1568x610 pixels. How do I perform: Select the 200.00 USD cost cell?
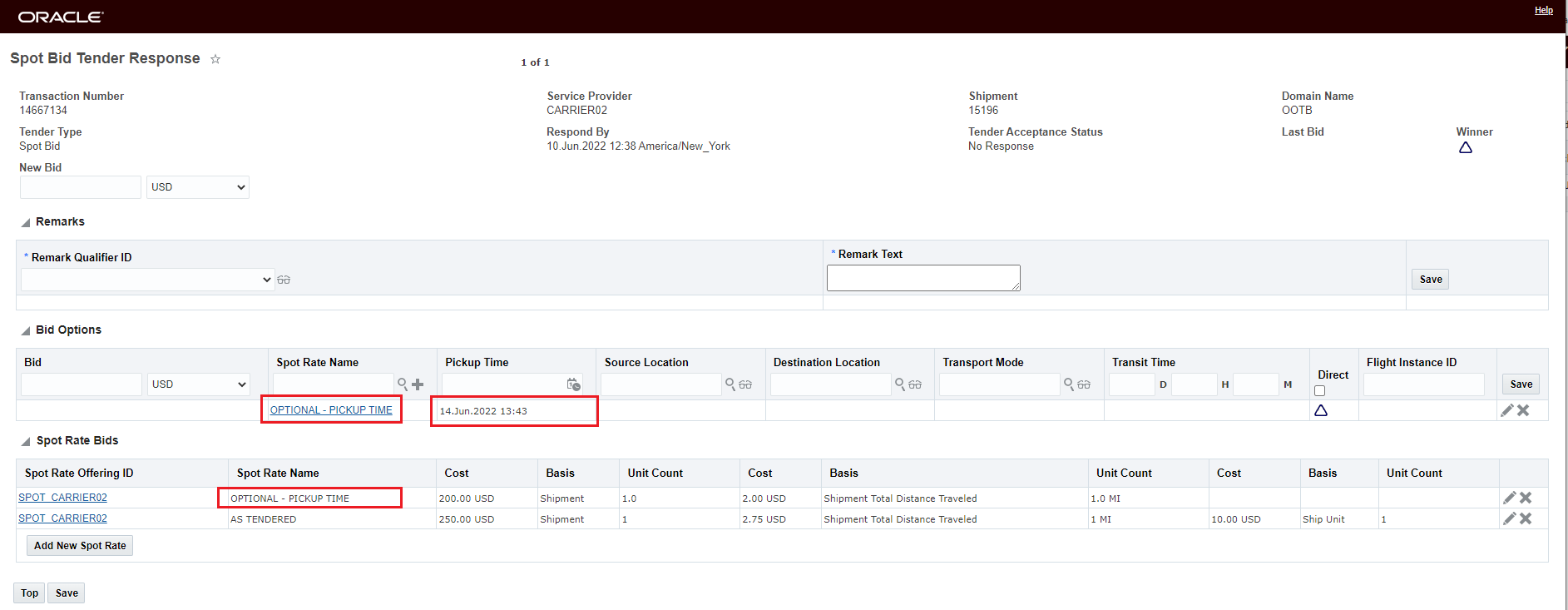click(467, 498)
